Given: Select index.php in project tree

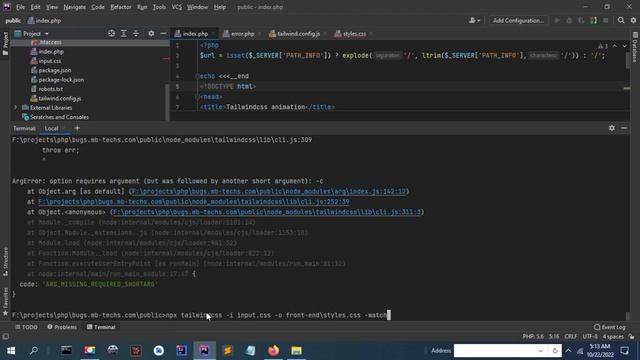Looking at the screenshot, I should 51,51.
